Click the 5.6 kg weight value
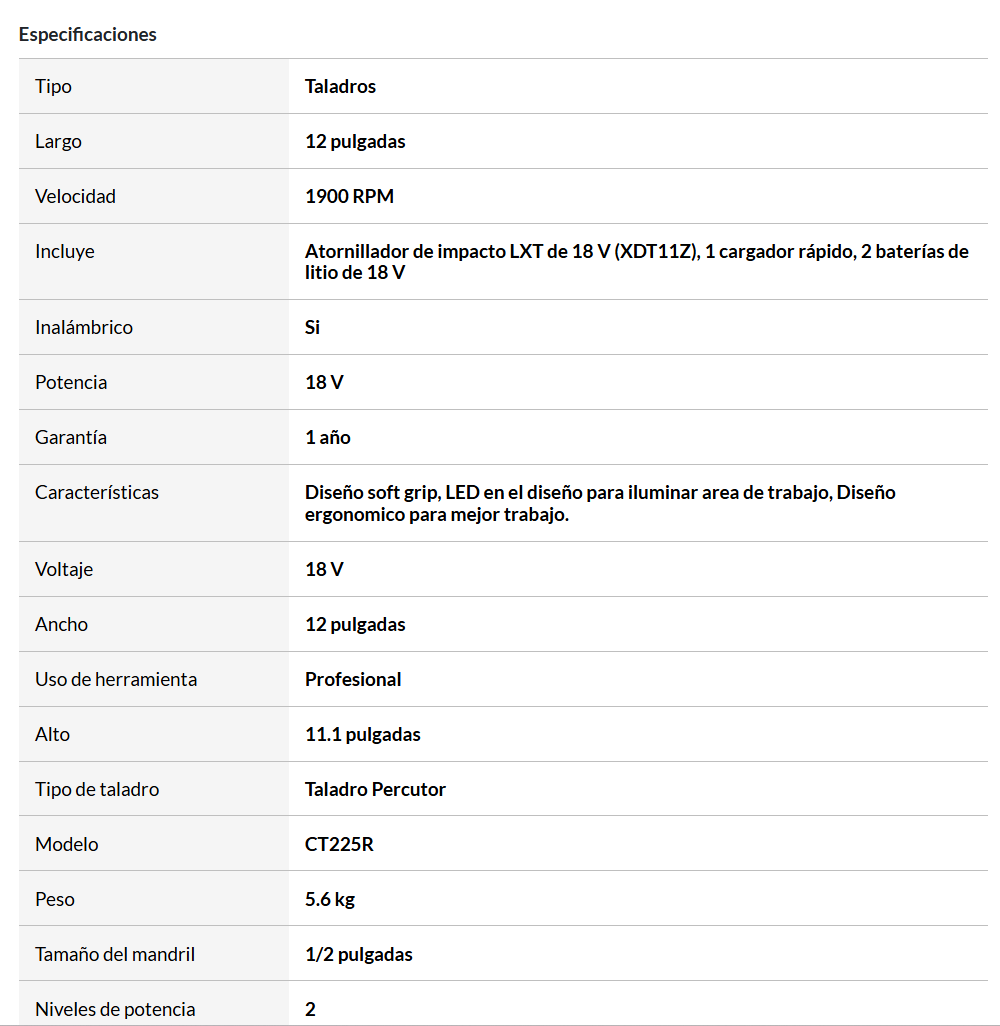The image size is (1000, 1026). pos(330,899)
